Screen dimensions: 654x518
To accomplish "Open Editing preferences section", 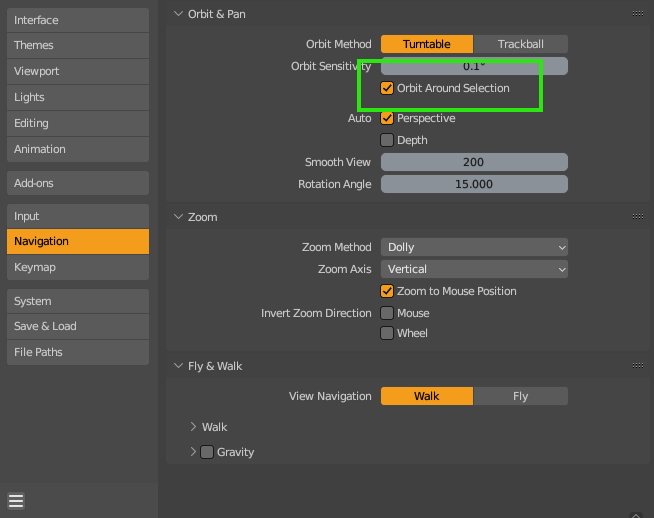I will click(x=78, y=123).
